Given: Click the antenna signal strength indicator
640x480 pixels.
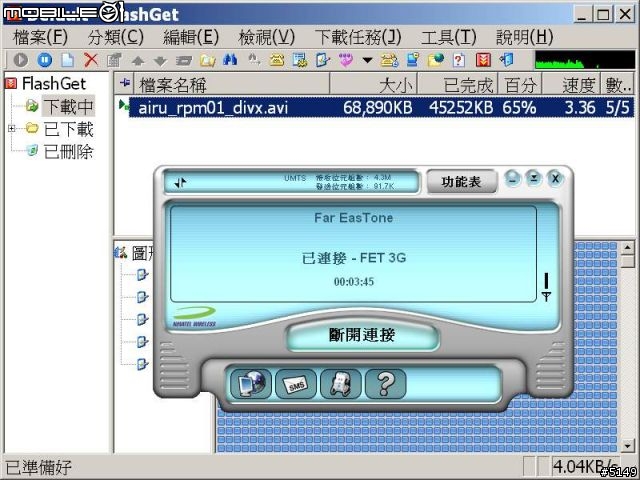Looking at the screenshot, I should click(546, 287).
